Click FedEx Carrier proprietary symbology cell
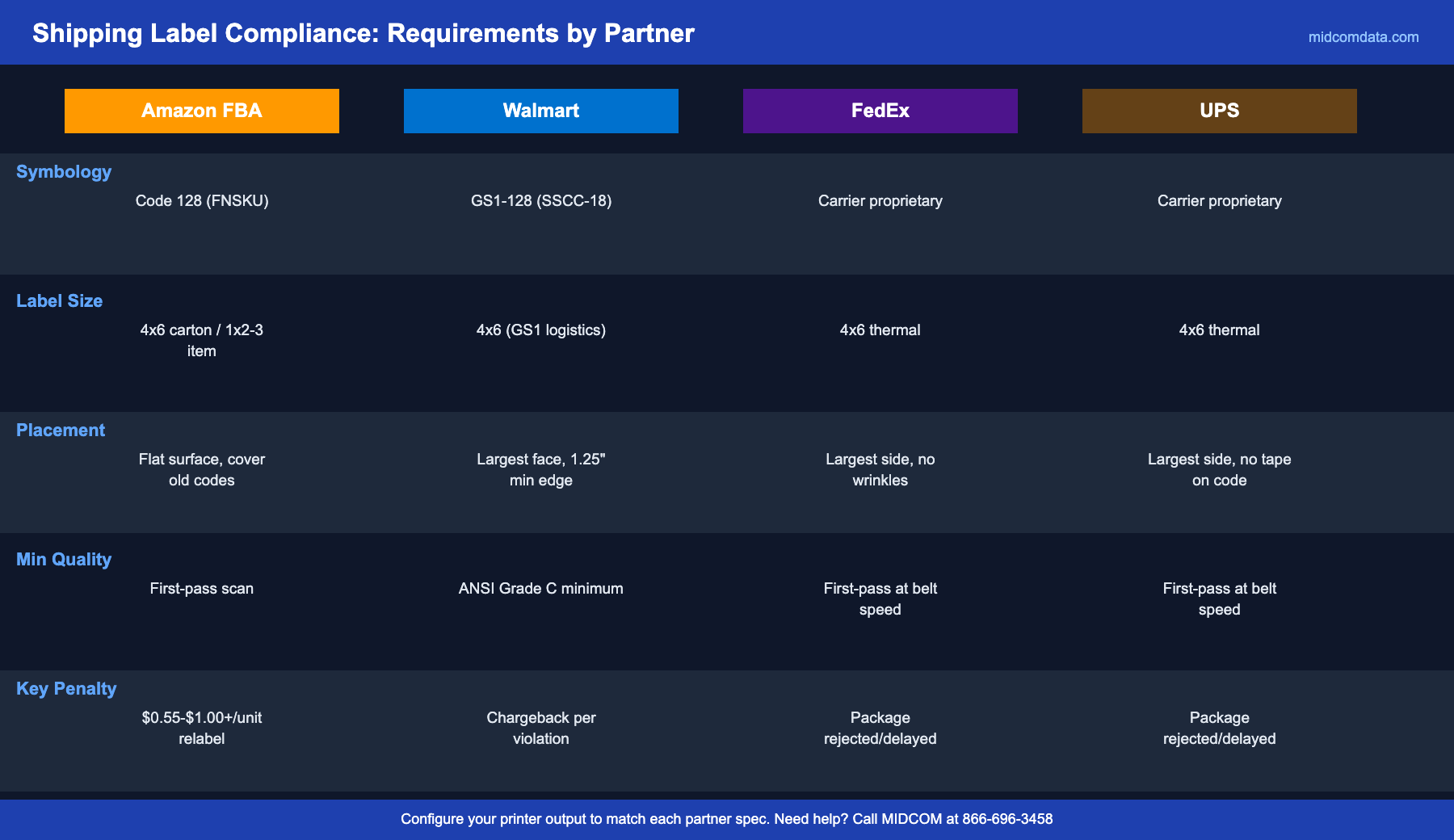This screenshot has width=1454, height=840. (x=880, y=201)
